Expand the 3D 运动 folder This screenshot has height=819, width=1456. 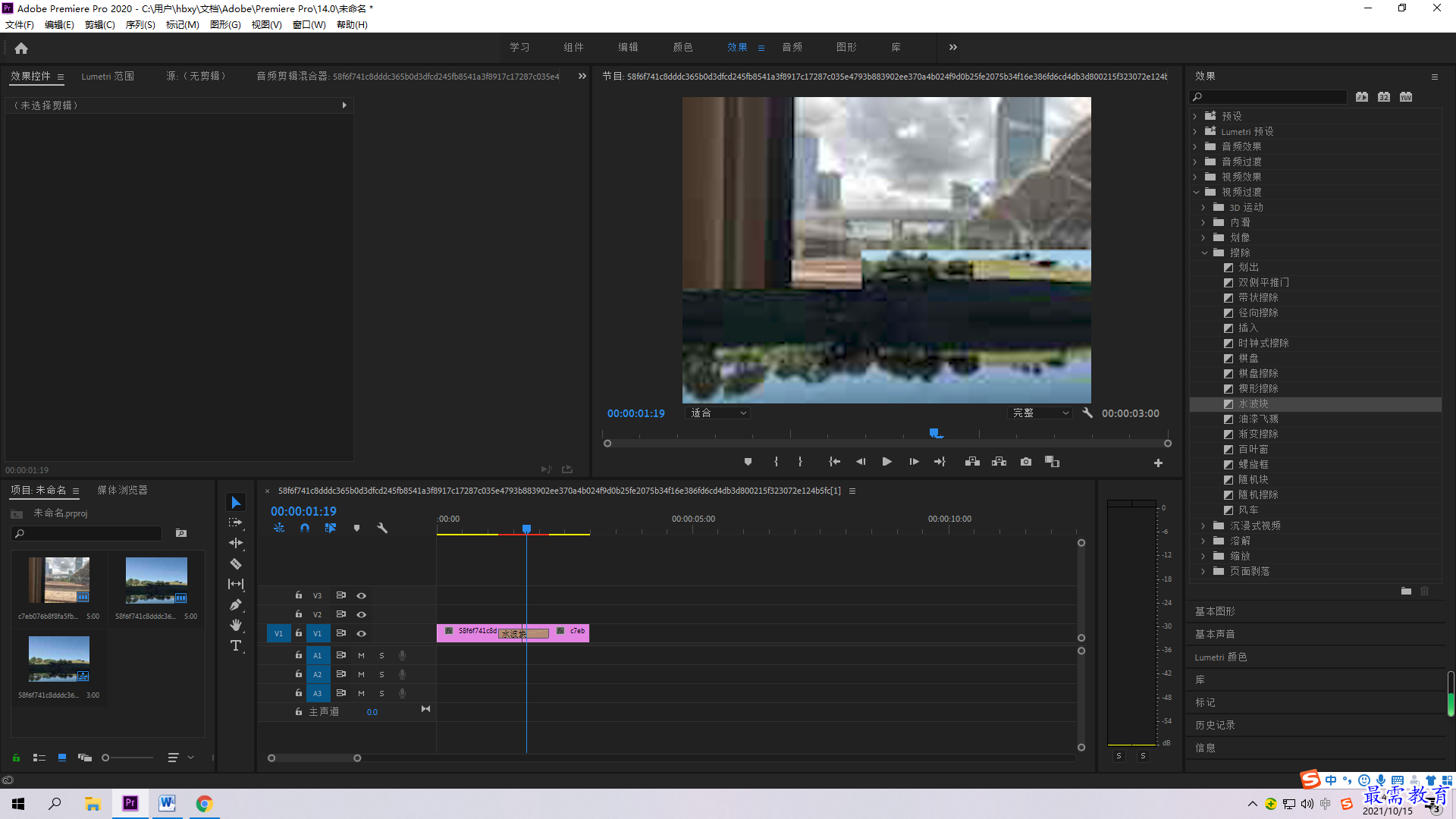click(x=1203, y=207)
